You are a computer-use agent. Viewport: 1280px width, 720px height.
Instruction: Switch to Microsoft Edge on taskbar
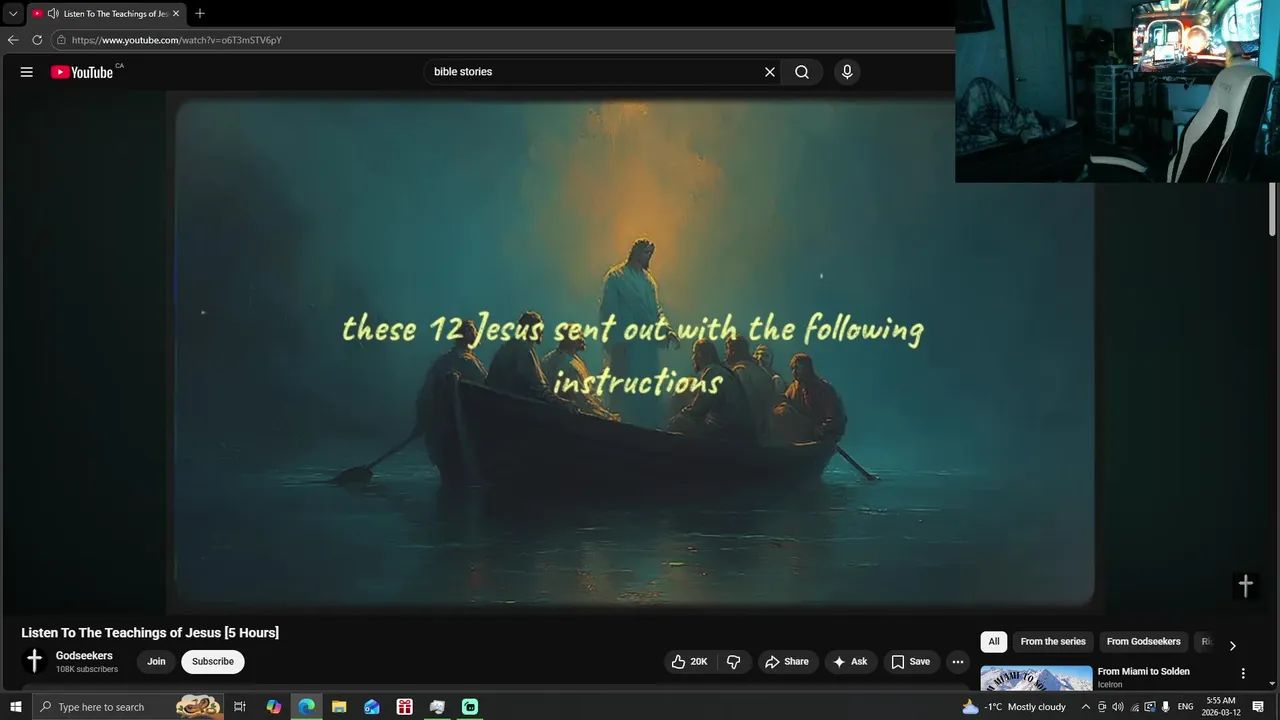coord(307,707)
